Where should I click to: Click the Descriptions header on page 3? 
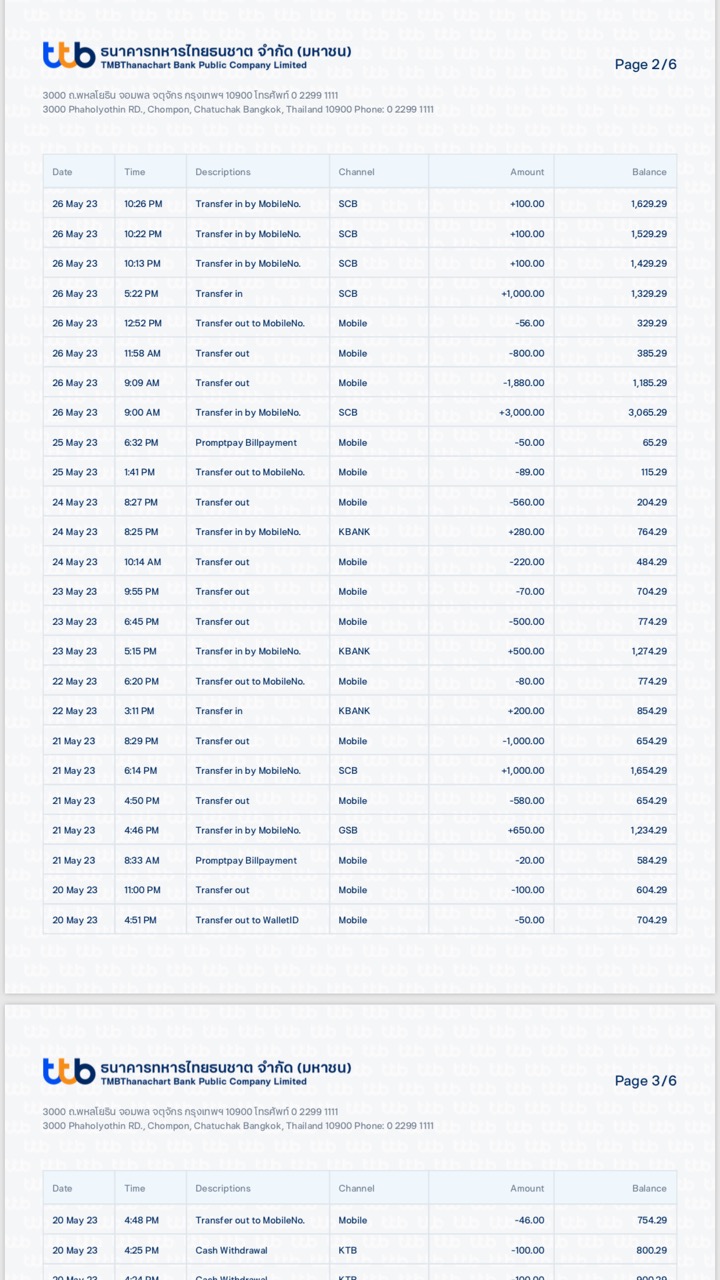pos(223,1188)
